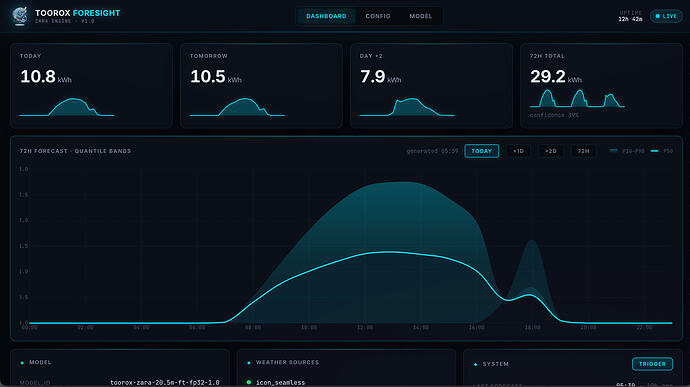Click the '7.9' kWh value
This screenshot has width=690, height=387.
click(x=372, y=77)
